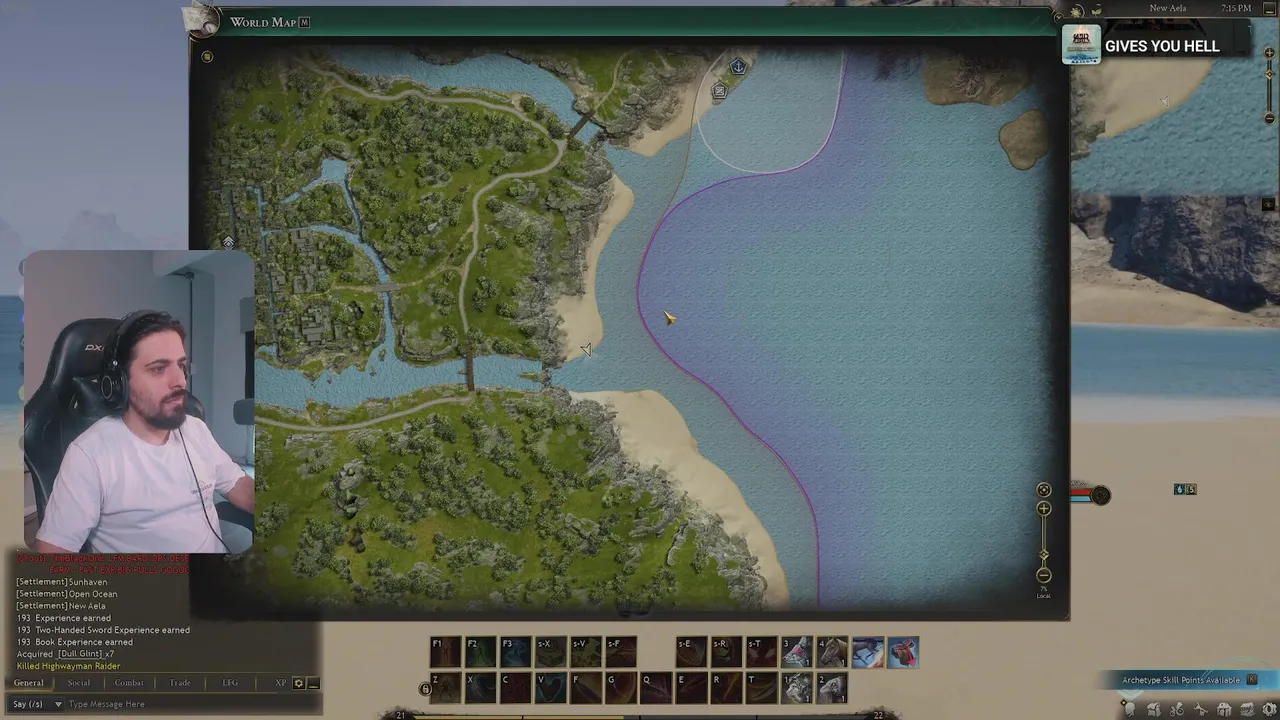This screenshot has width=1280, height=720.
Task: Click the [Settlement] New Aela chat line
Action: pyautogui.click(x=60, y=606)
